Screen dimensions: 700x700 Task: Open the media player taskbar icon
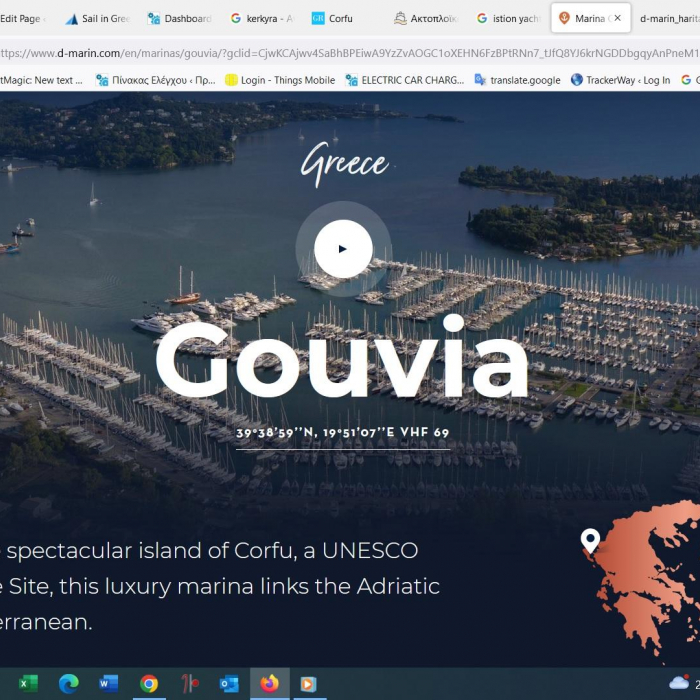[309, 684]
